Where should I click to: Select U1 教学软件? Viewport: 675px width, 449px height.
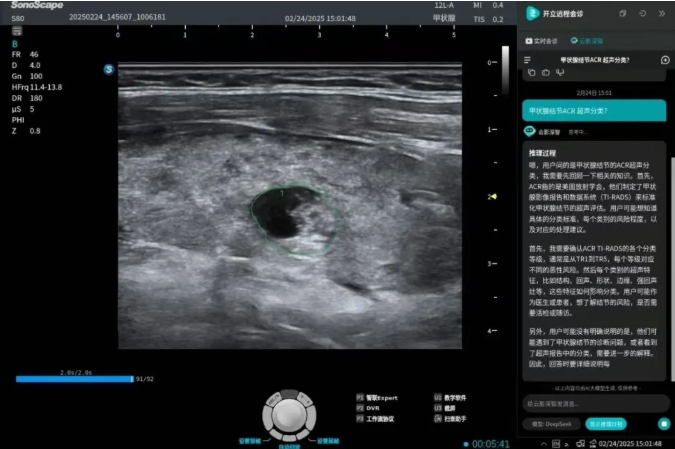click(x=450, y=398)
